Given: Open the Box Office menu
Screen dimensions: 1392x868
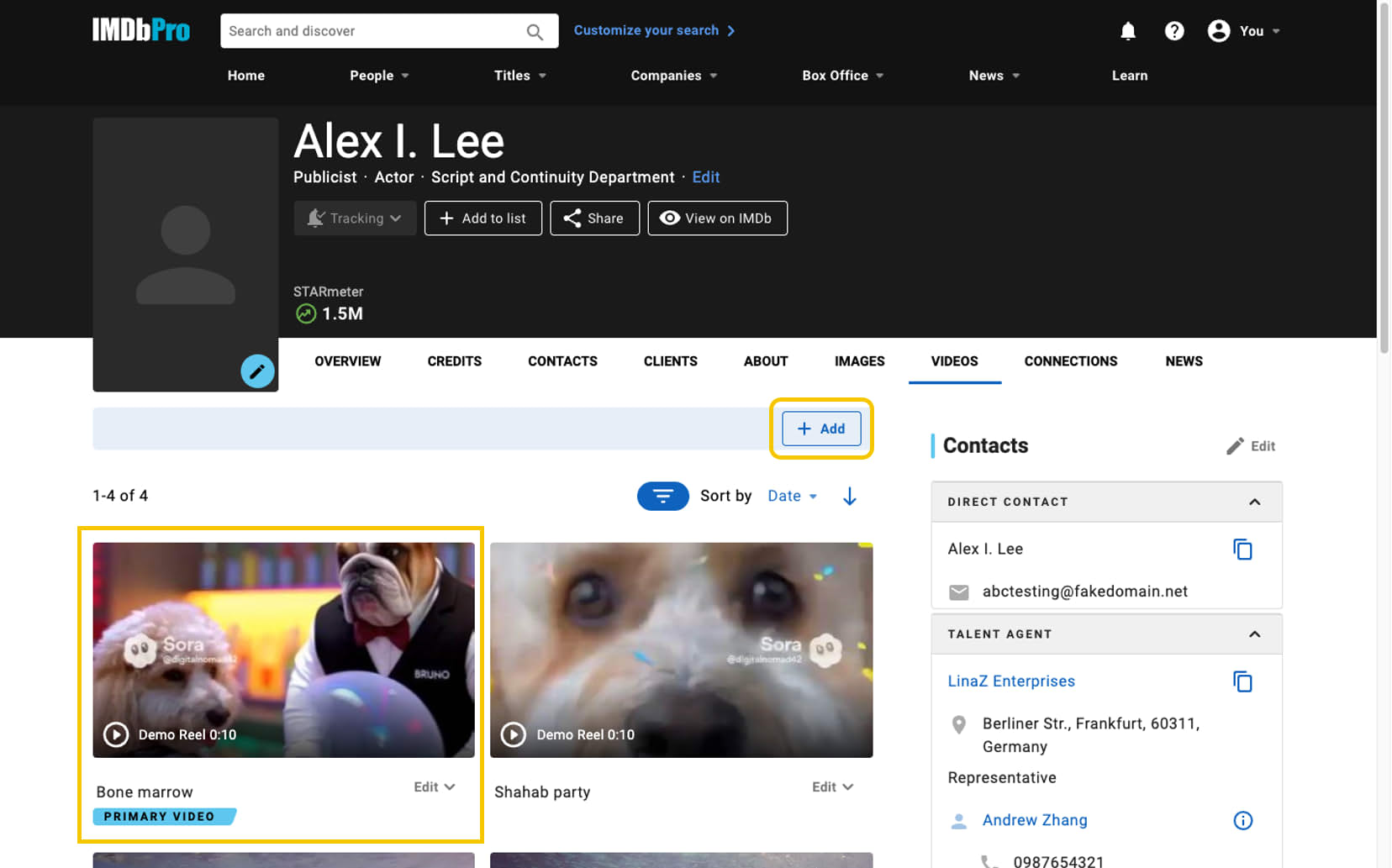Looking at the screenshot, I should tap(842, 76).
